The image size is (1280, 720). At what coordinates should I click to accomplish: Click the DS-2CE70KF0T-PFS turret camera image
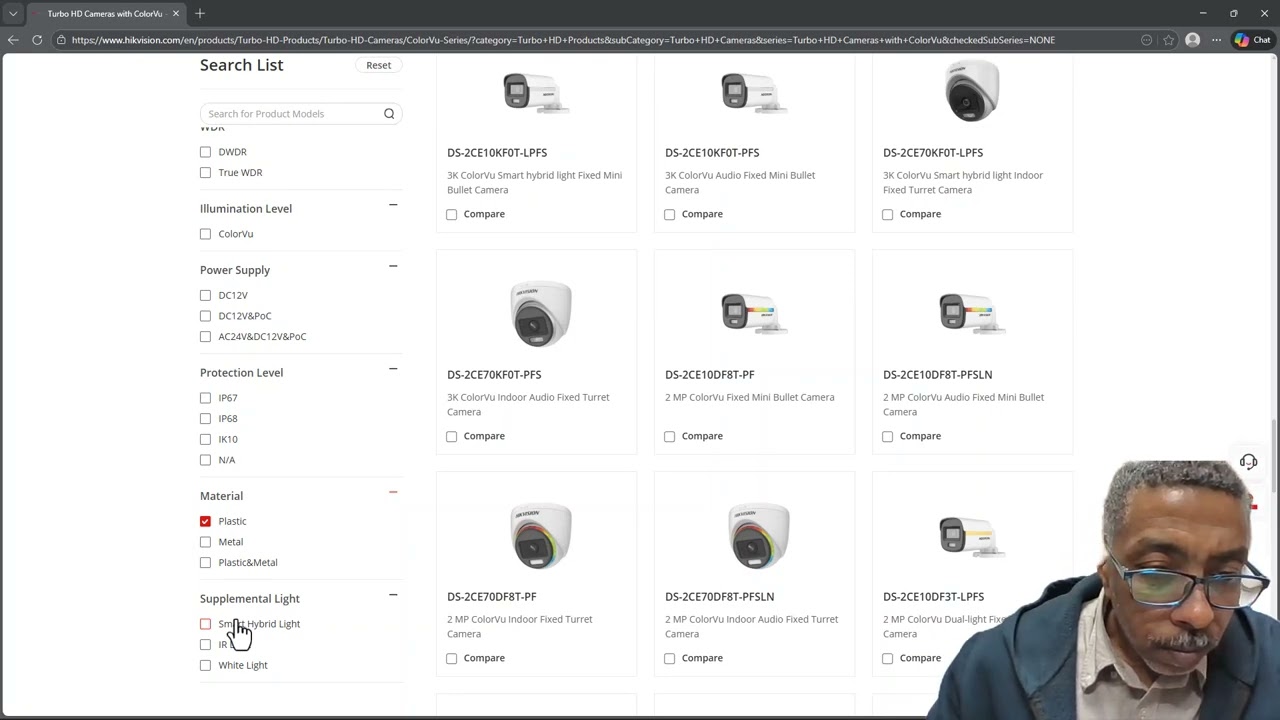click(541, 313)
